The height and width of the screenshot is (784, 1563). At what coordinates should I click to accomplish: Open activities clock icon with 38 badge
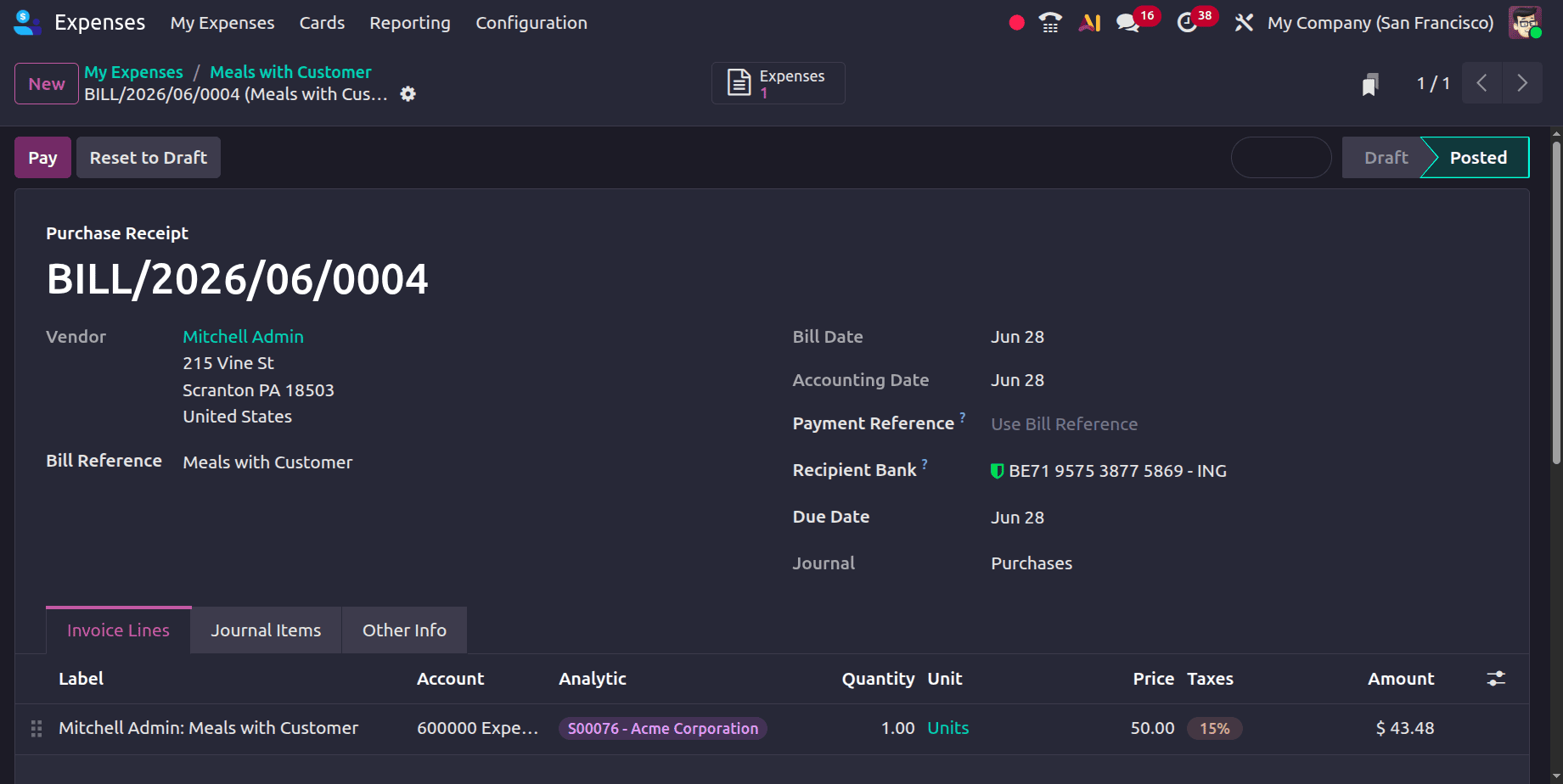click(1187, 23)
